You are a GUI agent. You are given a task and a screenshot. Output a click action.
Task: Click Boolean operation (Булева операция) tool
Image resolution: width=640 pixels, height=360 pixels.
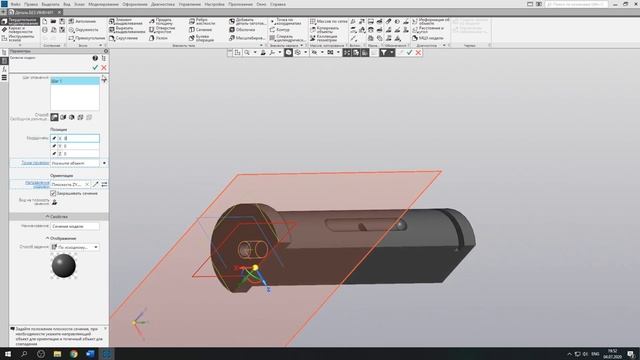pos(202,38)
